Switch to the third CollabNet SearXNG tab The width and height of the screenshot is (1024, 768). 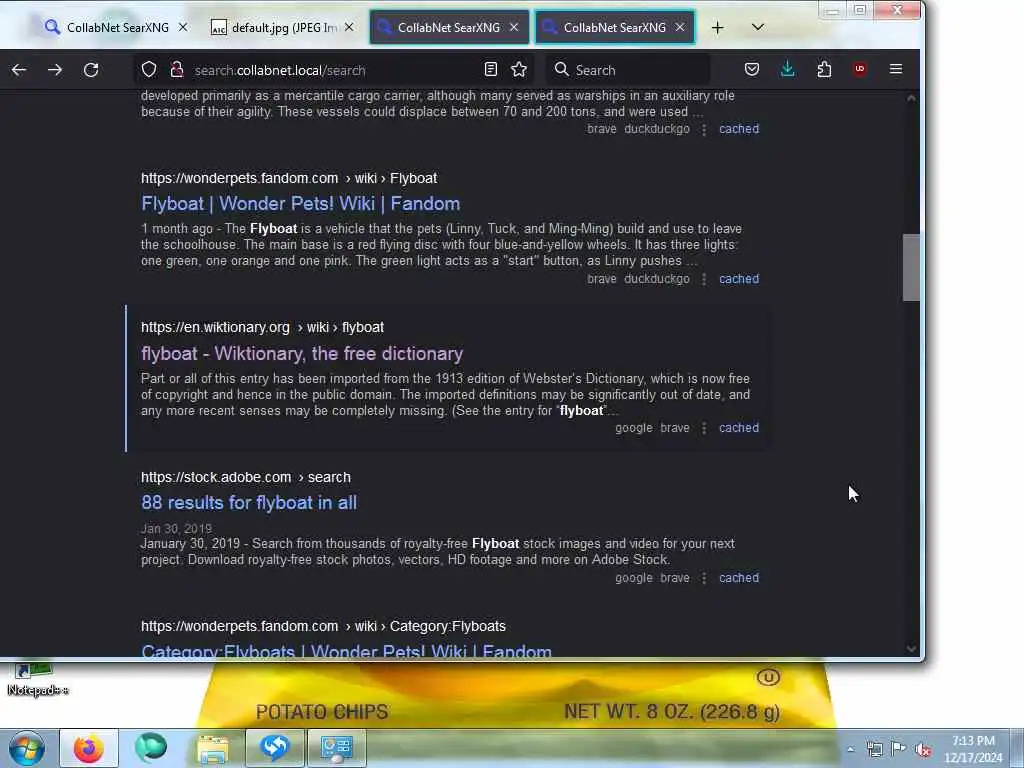[449, 27]
